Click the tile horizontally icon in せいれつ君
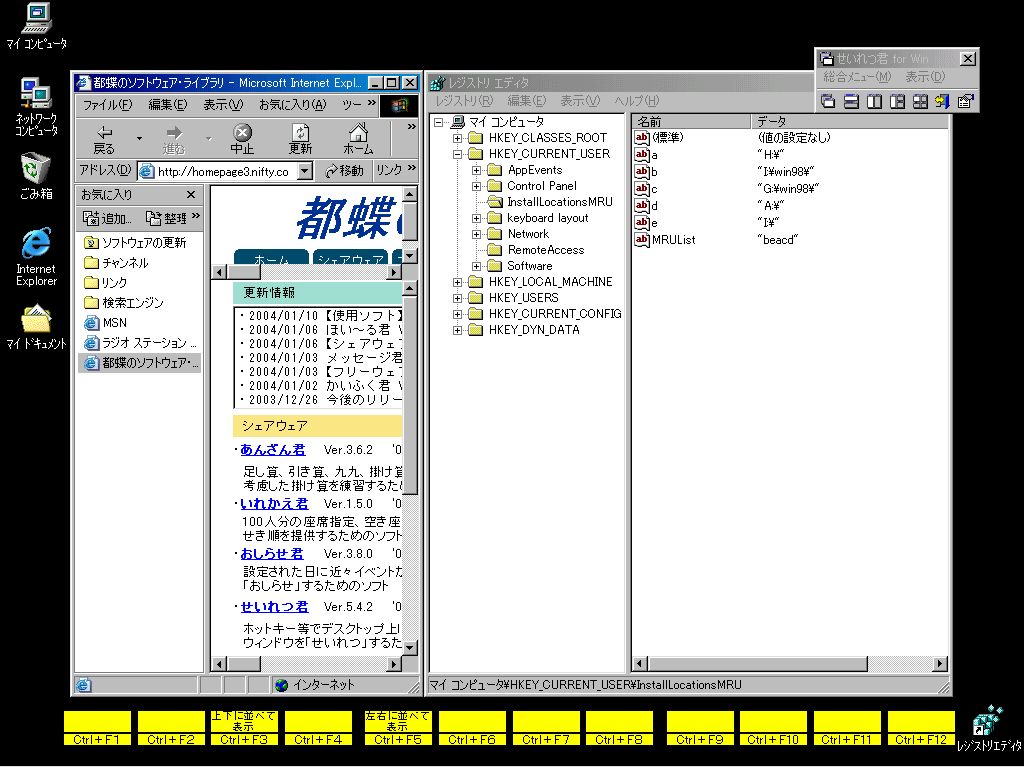 851,101
